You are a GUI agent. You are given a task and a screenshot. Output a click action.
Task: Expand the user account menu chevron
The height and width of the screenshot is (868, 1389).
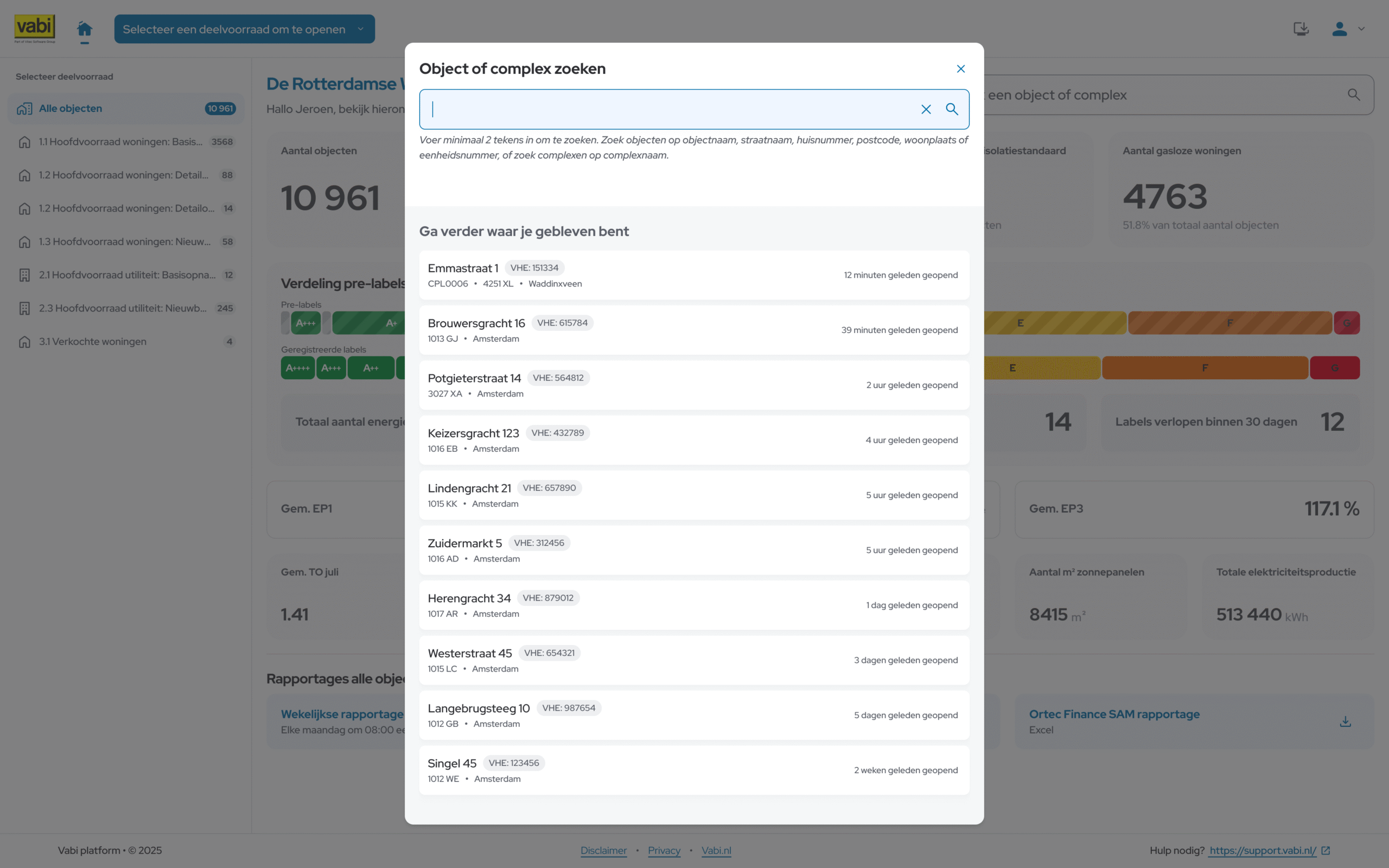[x=1361, y=29]
